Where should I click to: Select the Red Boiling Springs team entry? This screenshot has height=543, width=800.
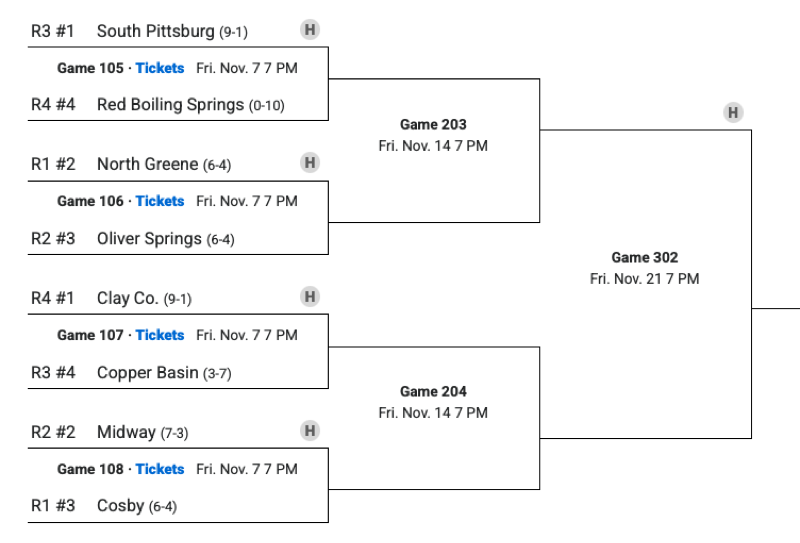(170, 104)
